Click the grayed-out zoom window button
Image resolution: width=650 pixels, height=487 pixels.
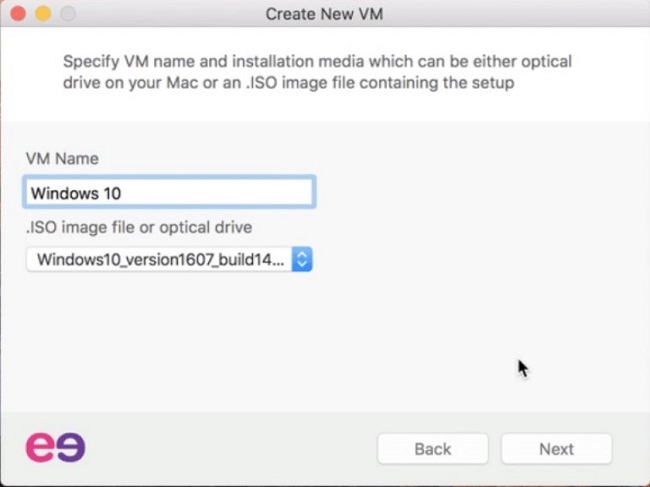(x=67, y=14)
